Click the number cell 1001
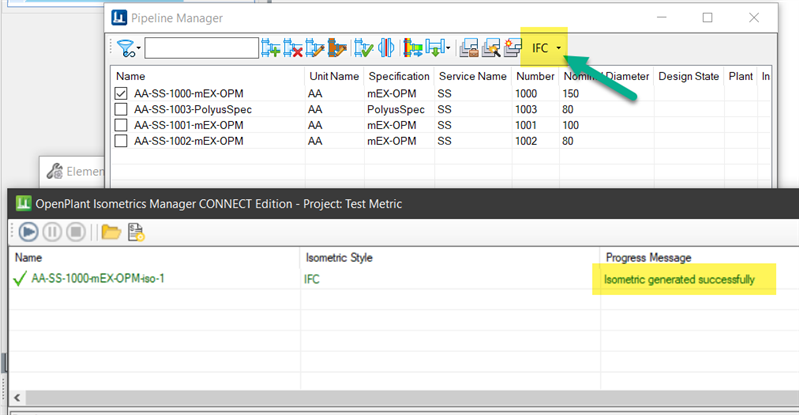 pos(526,125)
